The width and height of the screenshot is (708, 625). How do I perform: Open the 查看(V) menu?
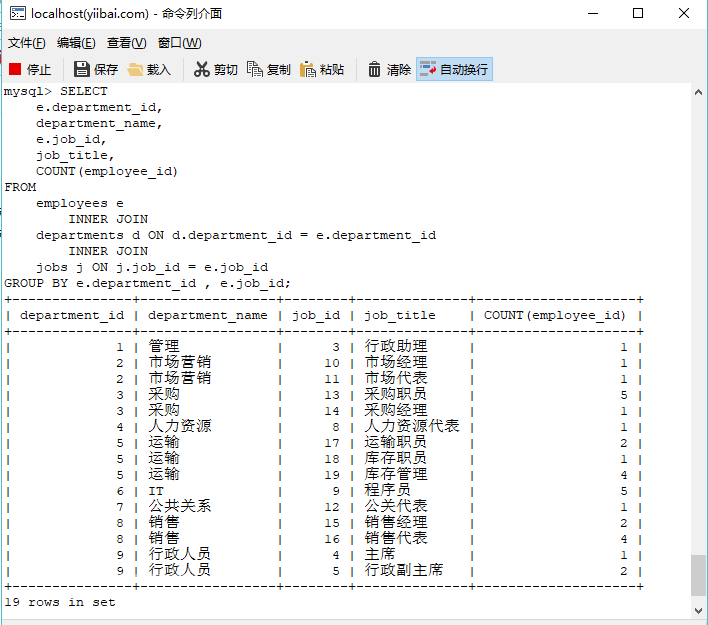[126, 43]
